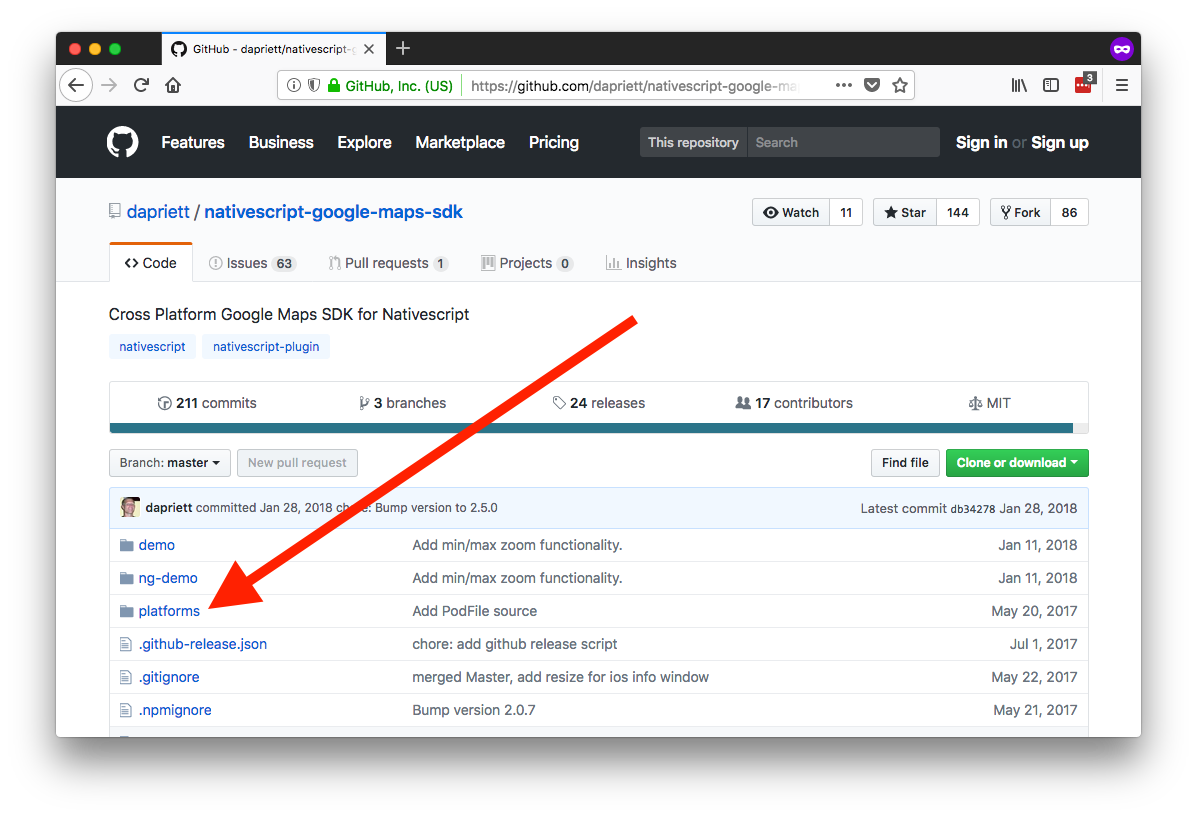Click the dapriett committer avatar
This screenshot has height=817, width=1197.
click(130, 507)
